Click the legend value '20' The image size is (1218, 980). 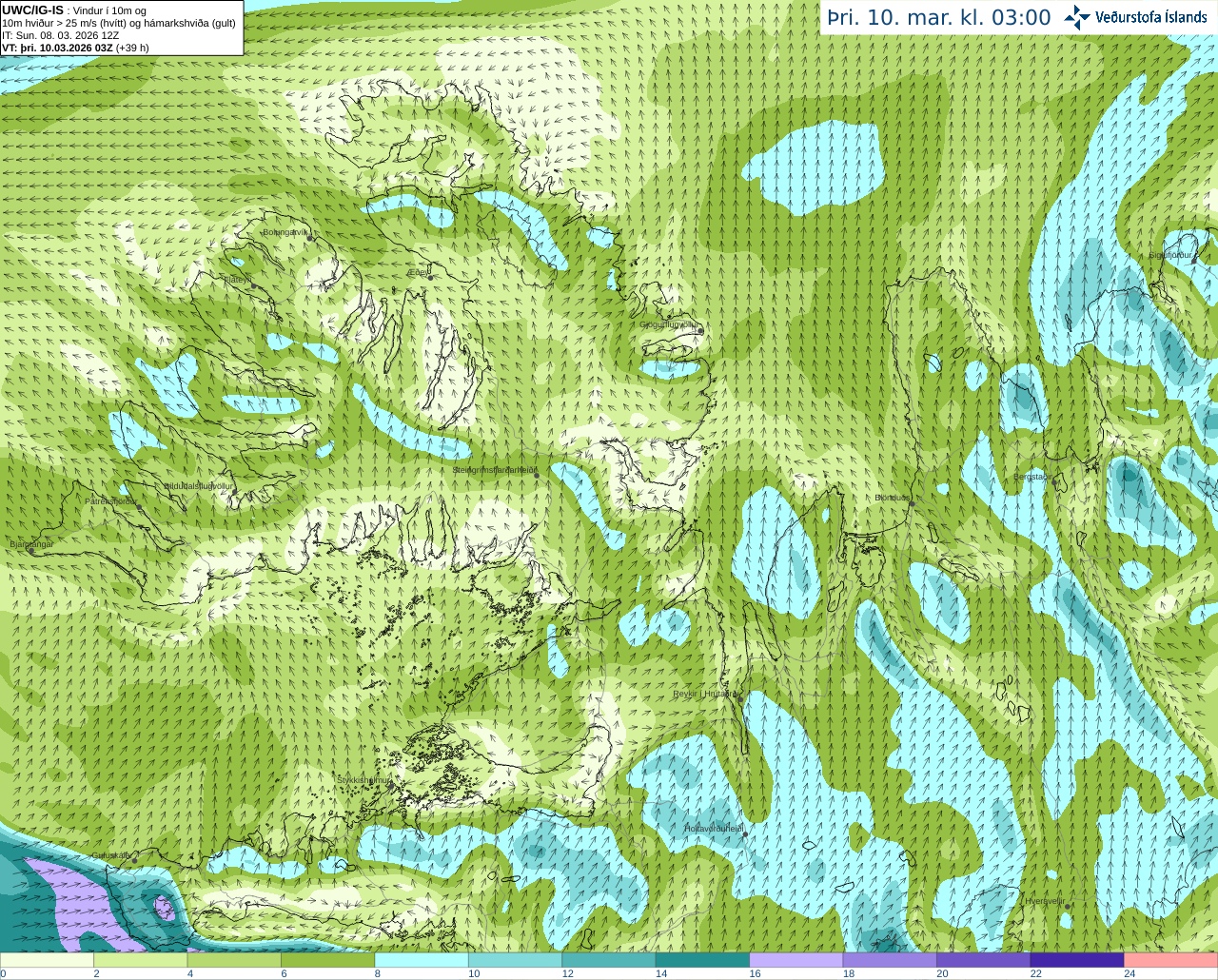click(x=942, y=974)
